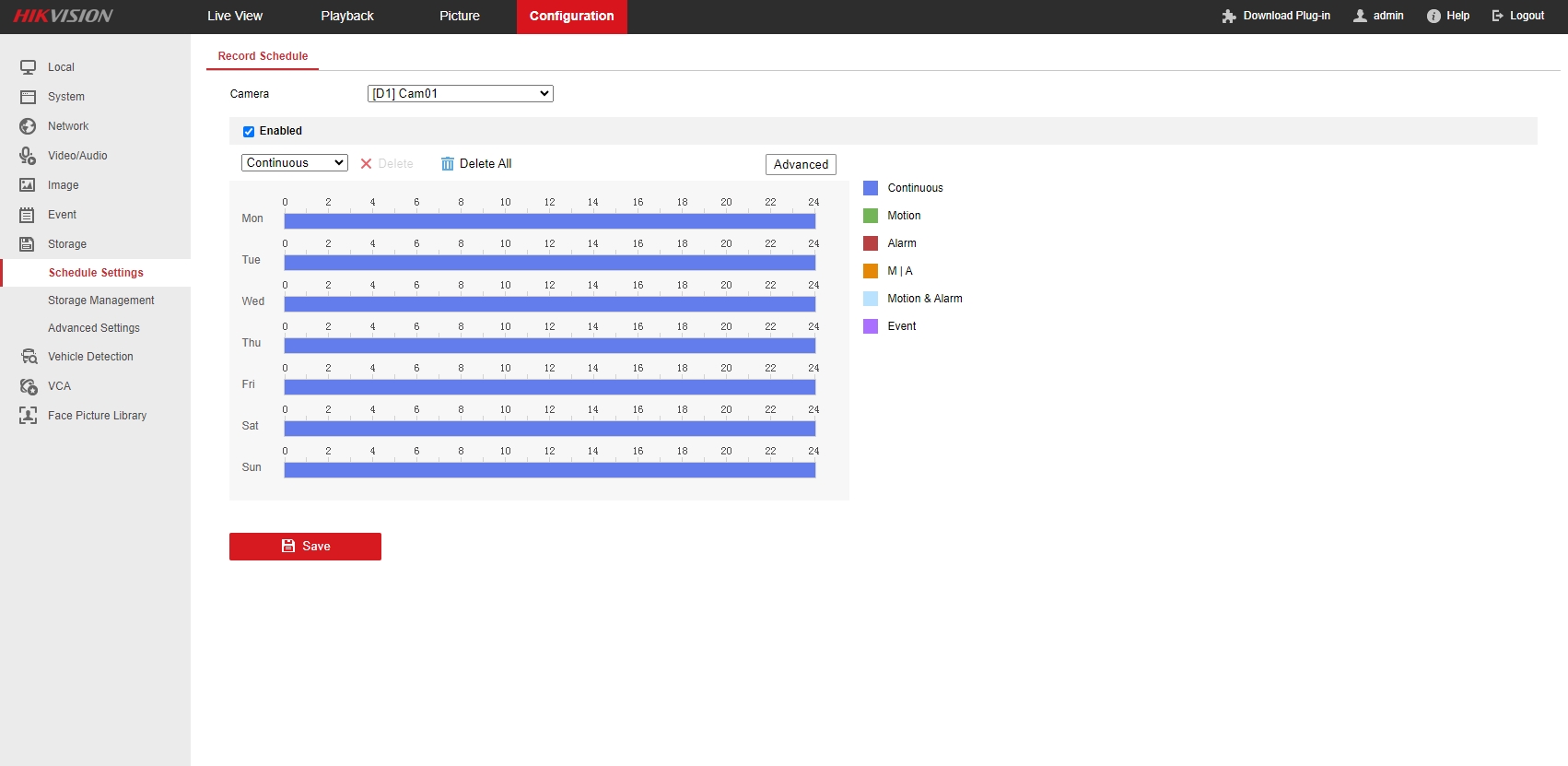The width and height of the screenshot is (1568, 766).
Task: Uncheck the Enabled checkbox
Action: coord(249,132)
